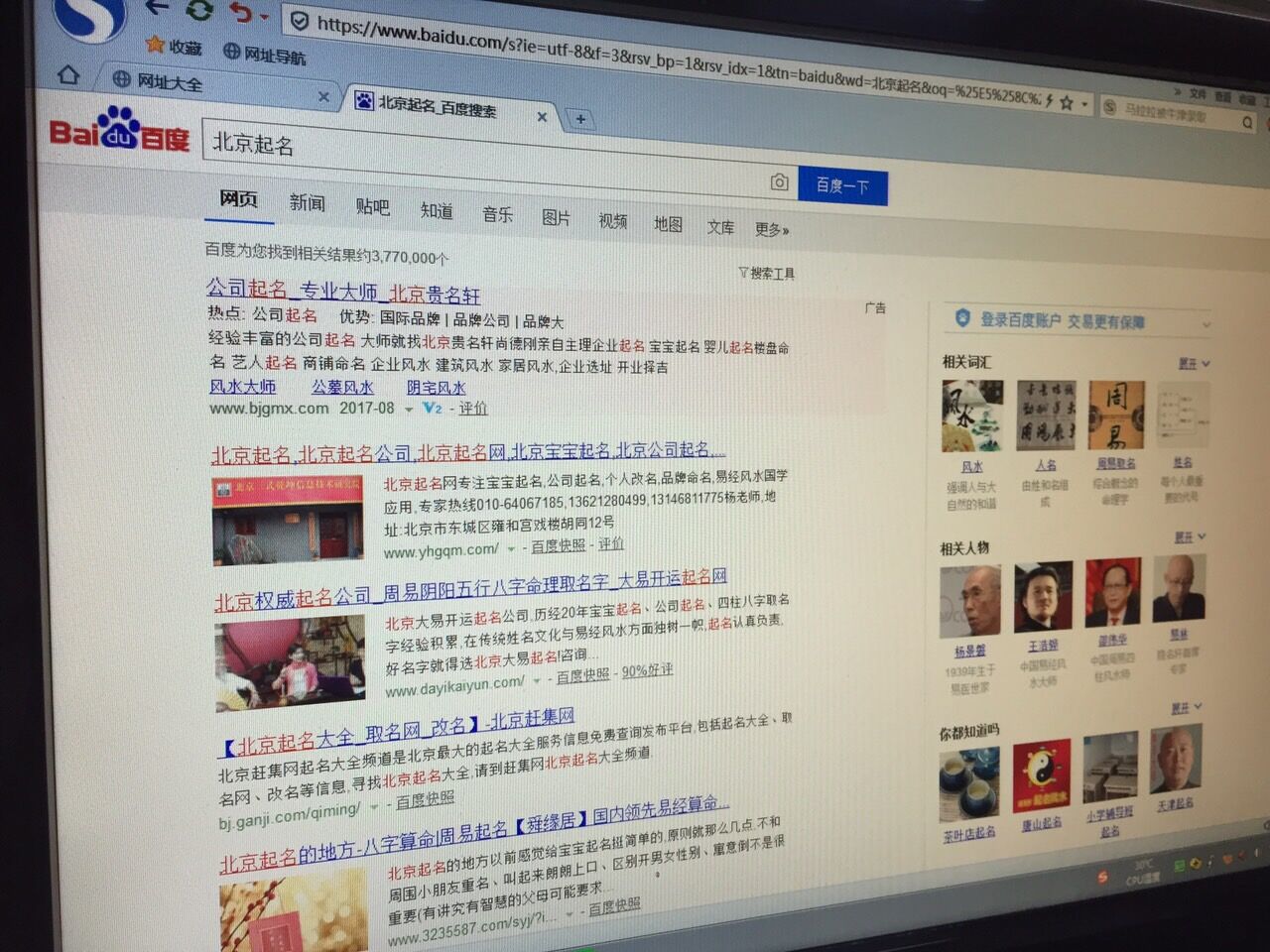
Task: Open result 北京权威起名公司_周易阴阳五行
Action: tap(471, 588)
